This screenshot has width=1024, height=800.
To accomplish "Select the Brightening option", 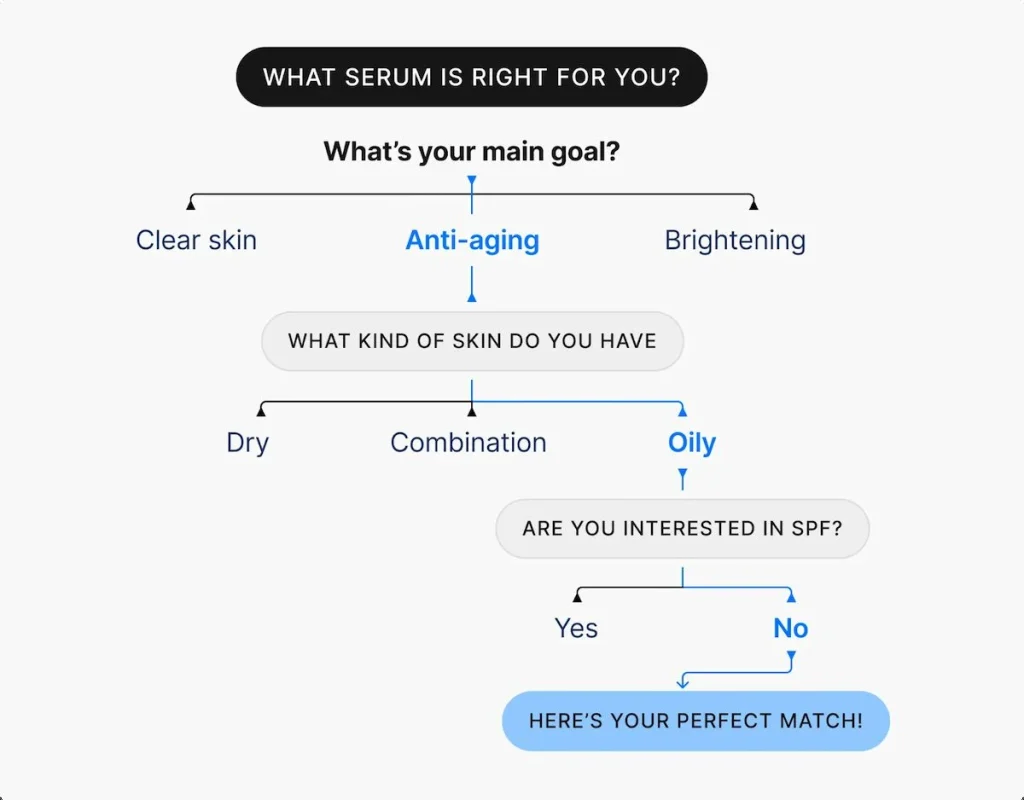I will pos(735,240).
